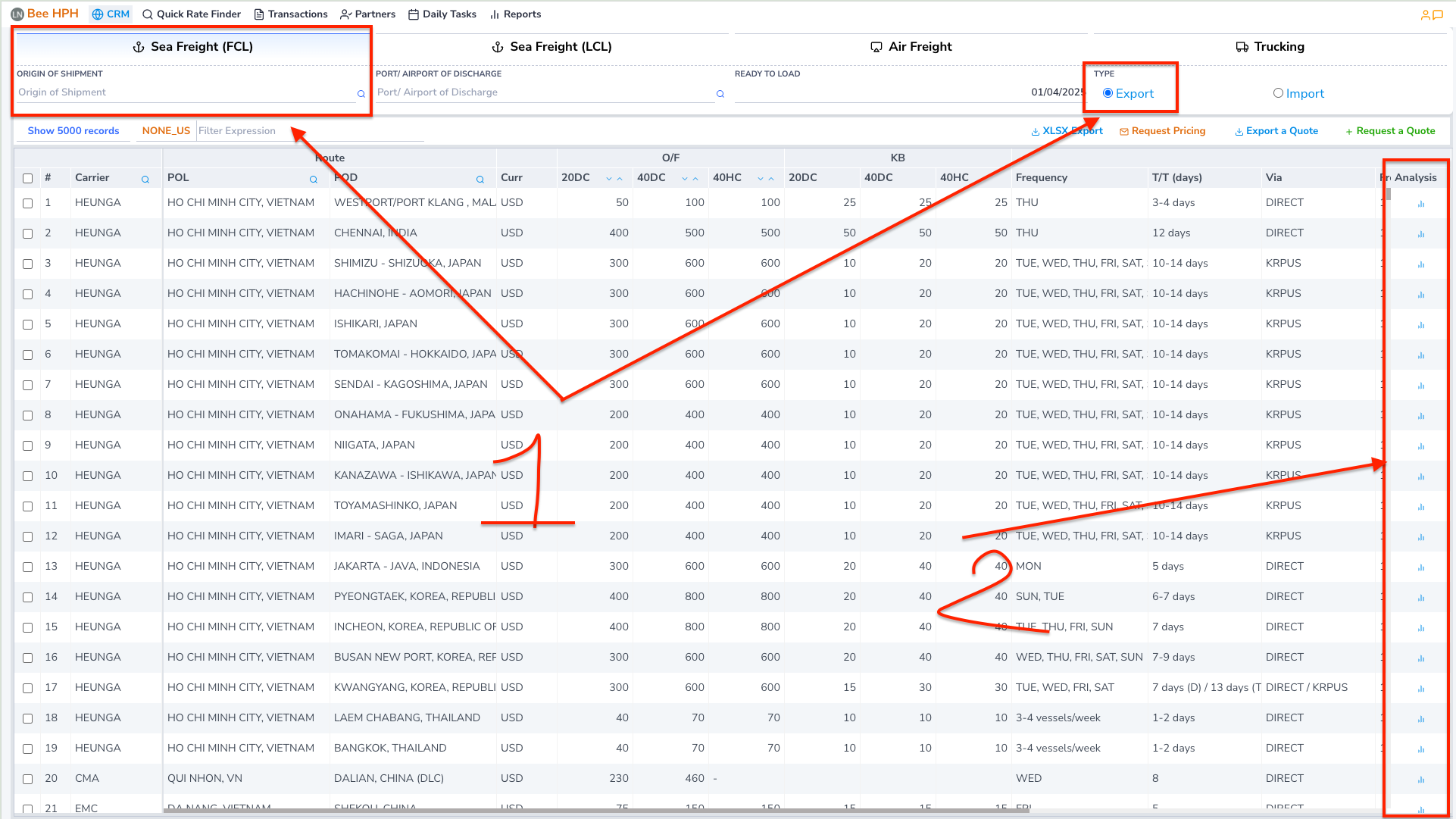The image size is (1456, 819).
Task: Click search icon in Origin of Shipment
Action: (361, 94)
